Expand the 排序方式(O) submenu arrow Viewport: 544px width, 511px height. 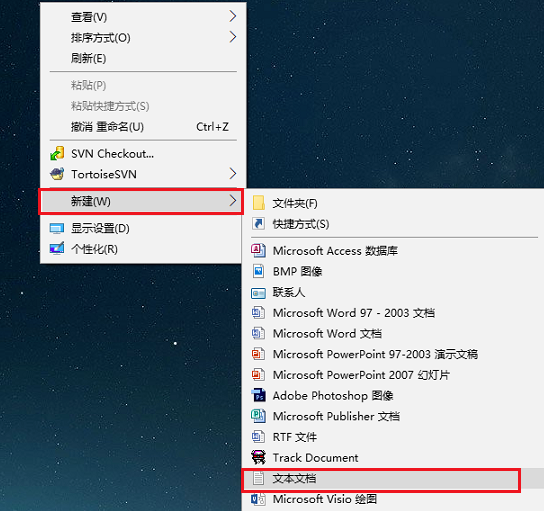tap(233, 37)
